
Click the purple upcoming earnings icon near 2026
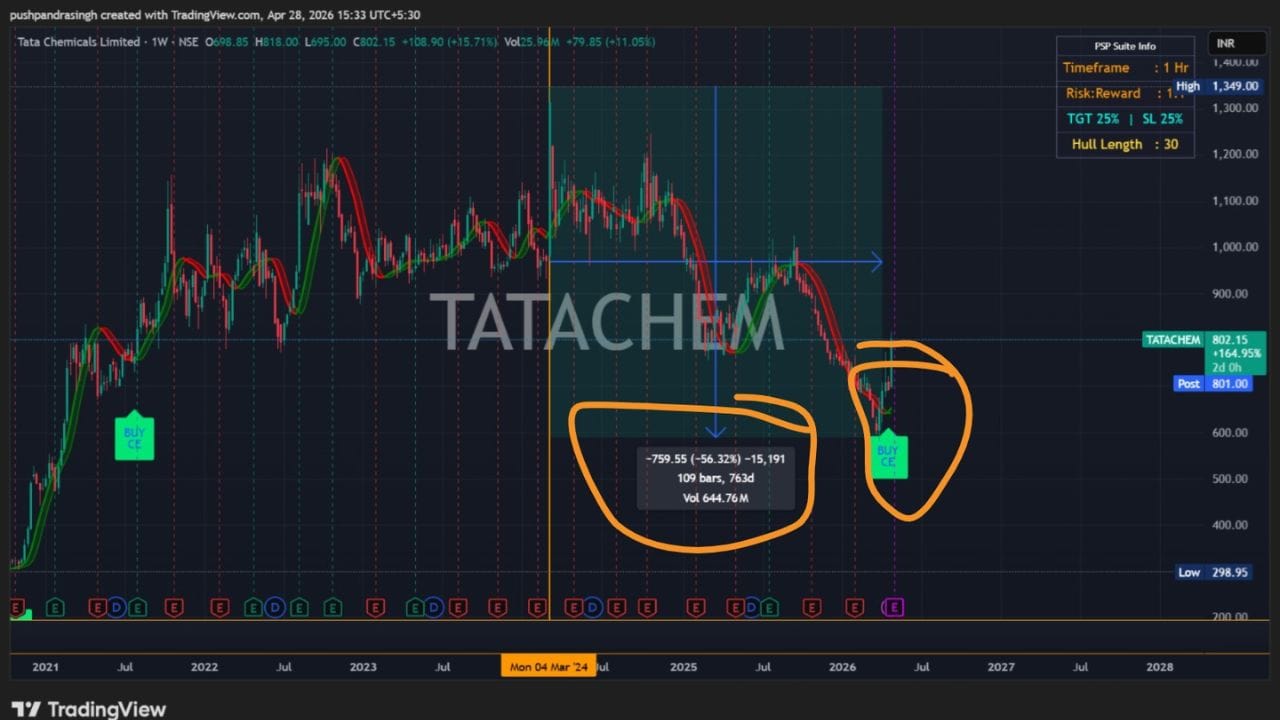[893, 607]
